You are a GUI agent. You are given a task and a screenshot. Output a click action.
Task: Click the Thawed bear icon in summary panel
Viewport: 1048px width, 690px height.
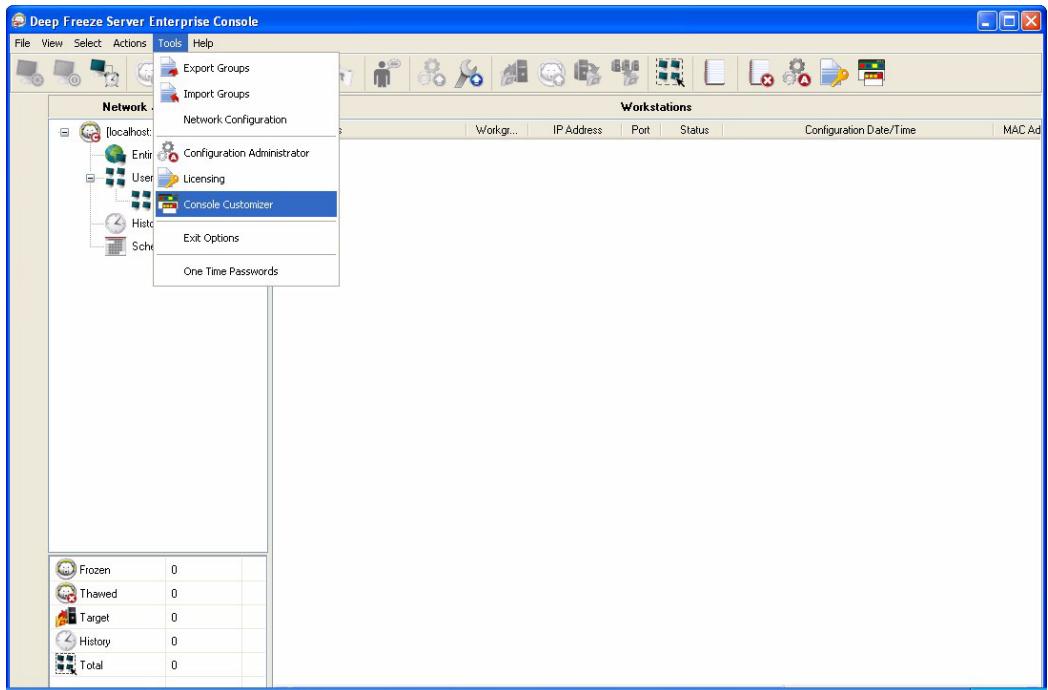(66, 594)
